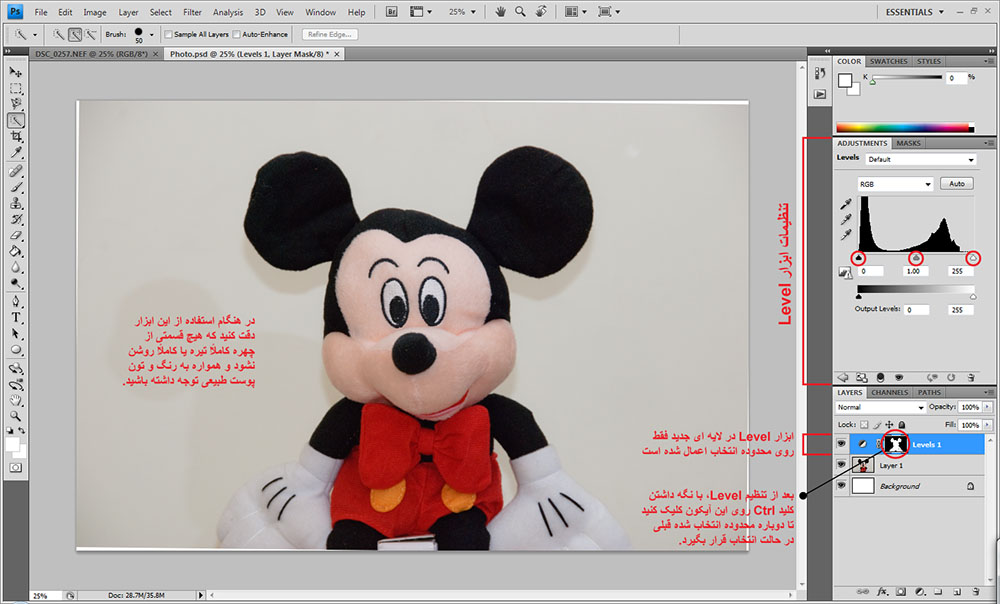
Task: Click the white point input slider
Action: click(973, 258)
